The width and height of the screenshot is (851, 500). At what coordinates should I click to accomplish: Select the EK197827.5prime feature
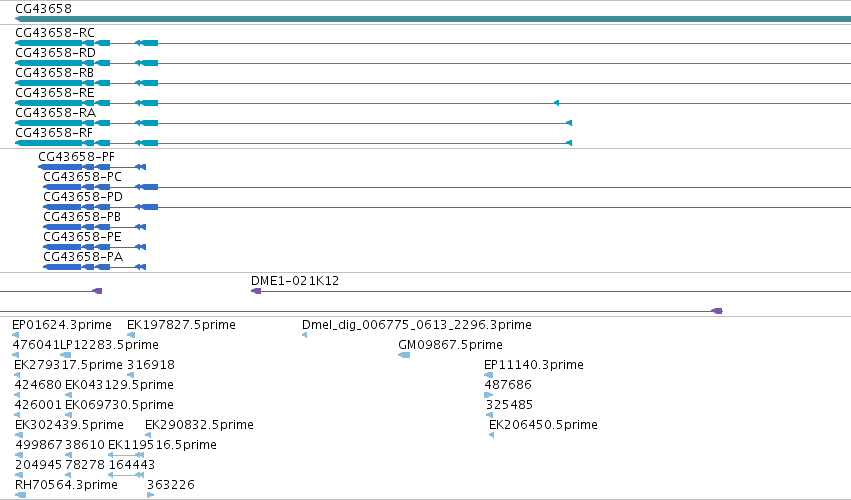(x=181, y=325)
